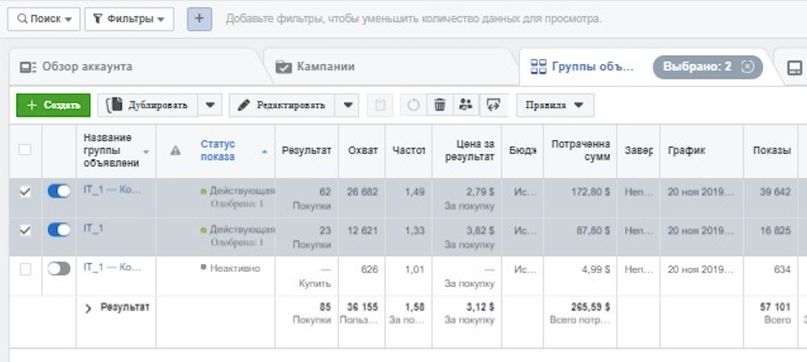Viewport: 807px width, 362px height.
Task: Expand the Редактировать dropdown arrow
Action: click(x=347, y=105)
